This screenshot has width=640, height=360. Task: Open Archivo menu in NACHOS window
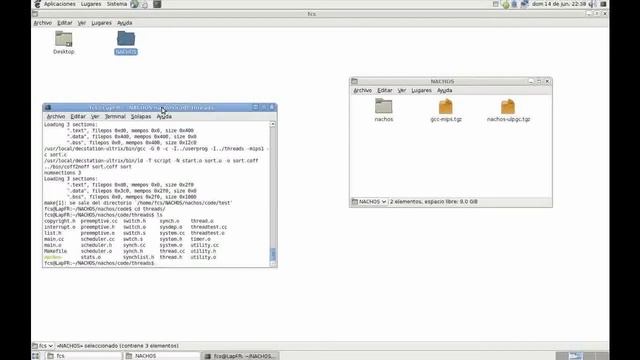[x=362, y=90]
